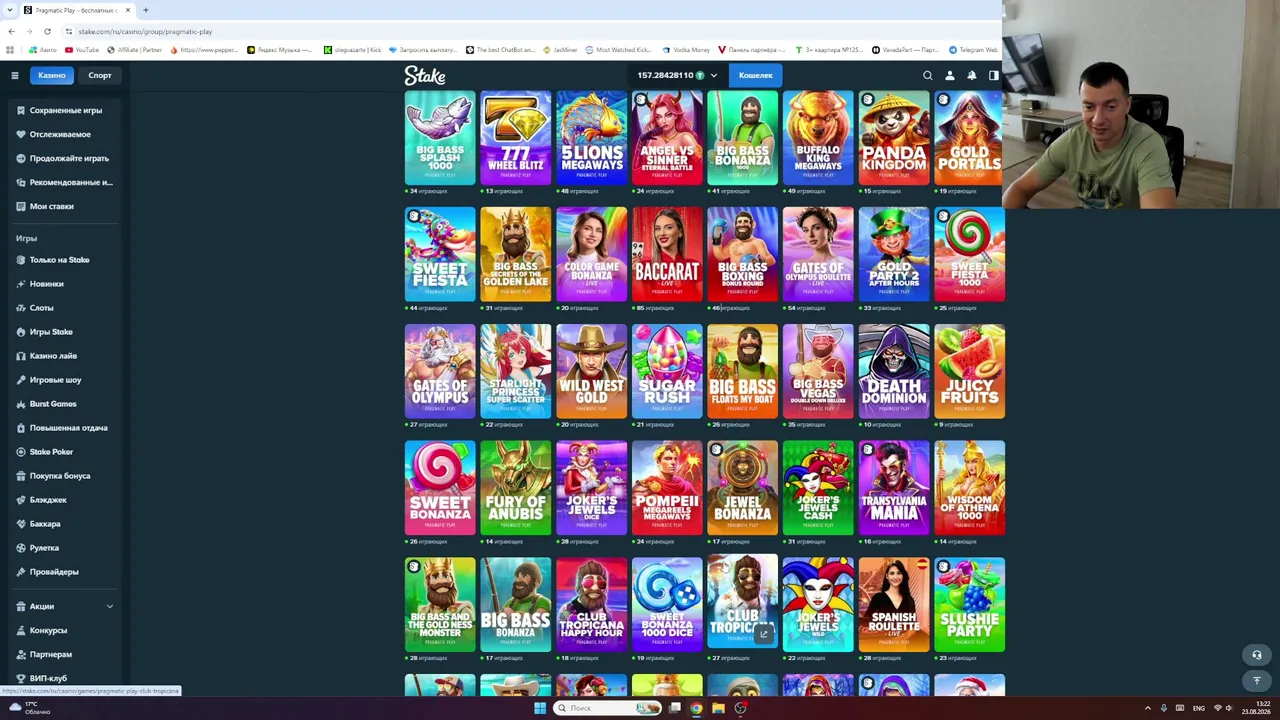The image size is (1280, 720).
Task: Open the hamburger sidebar menu icon
Action: 15,75
